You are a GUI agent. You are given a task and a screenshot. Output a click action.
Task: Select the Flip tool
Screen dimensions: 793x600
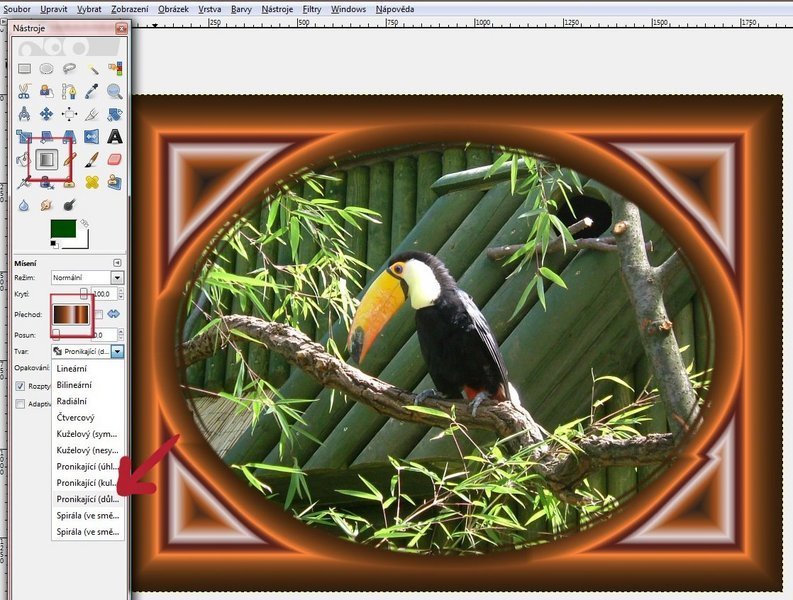coord(92,137)
